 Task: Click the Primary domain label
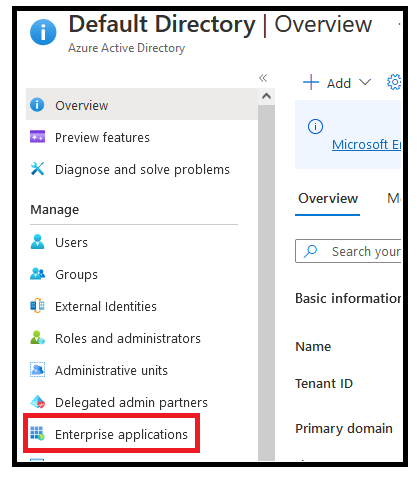tap(344, 429)
